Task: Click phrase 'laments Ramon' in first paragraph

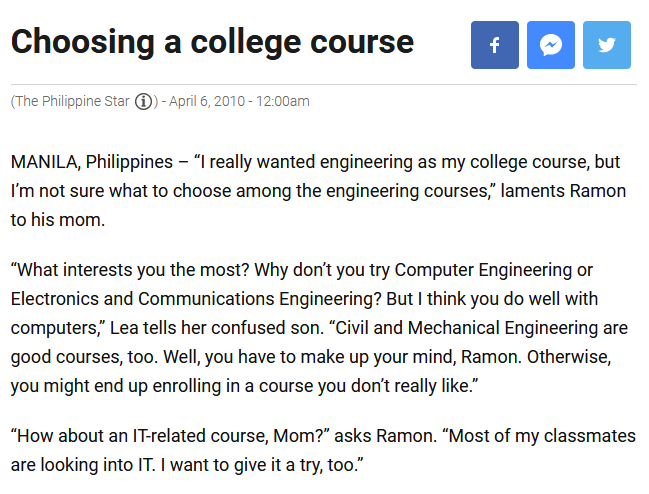Action: point(563,191)
